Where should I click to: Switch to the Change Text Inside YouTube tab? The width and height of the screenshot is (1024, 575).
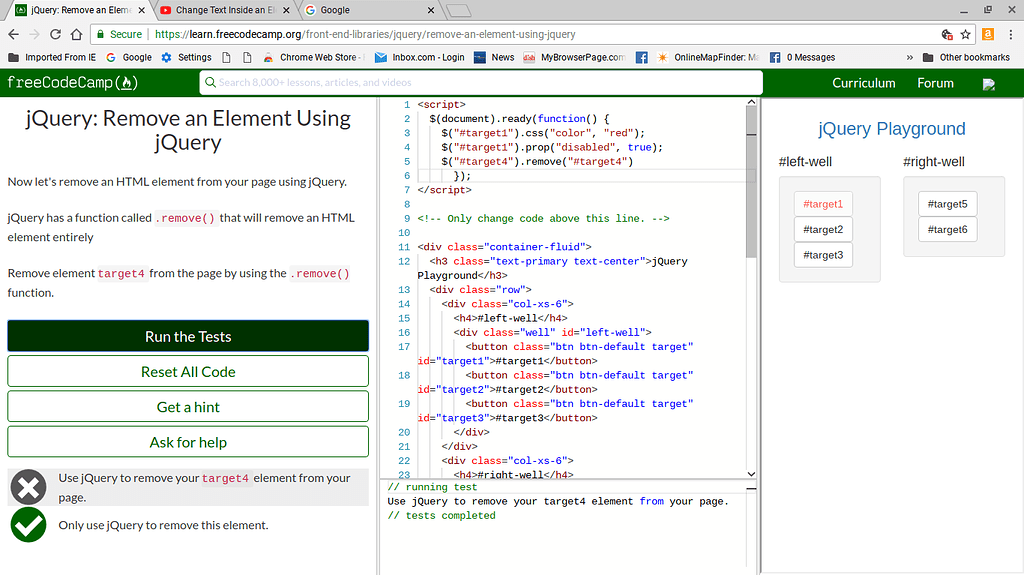[x=222, y=10]
